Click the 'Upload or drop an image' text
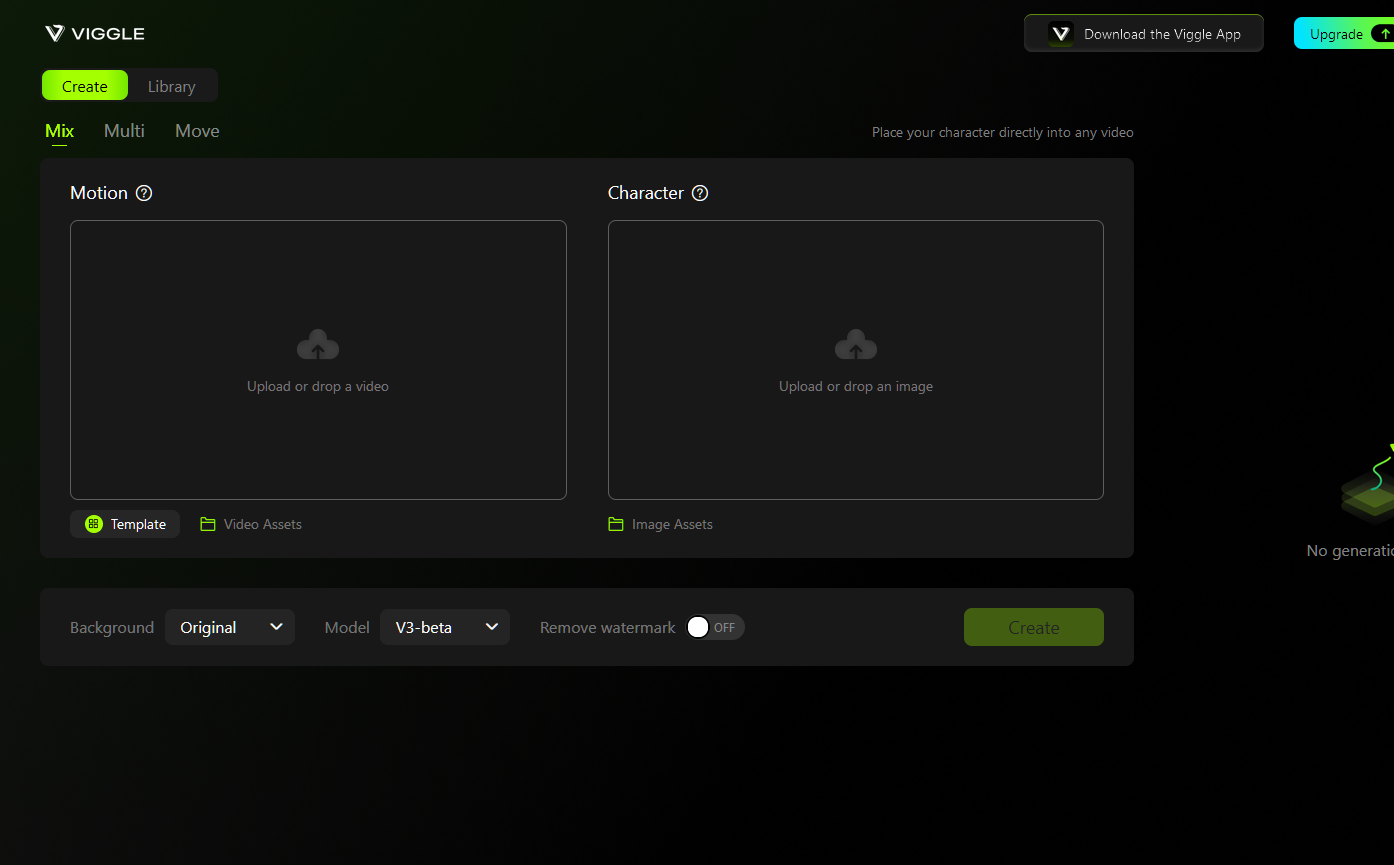Viewport: 1394px width, 865px height. [856, 386]
